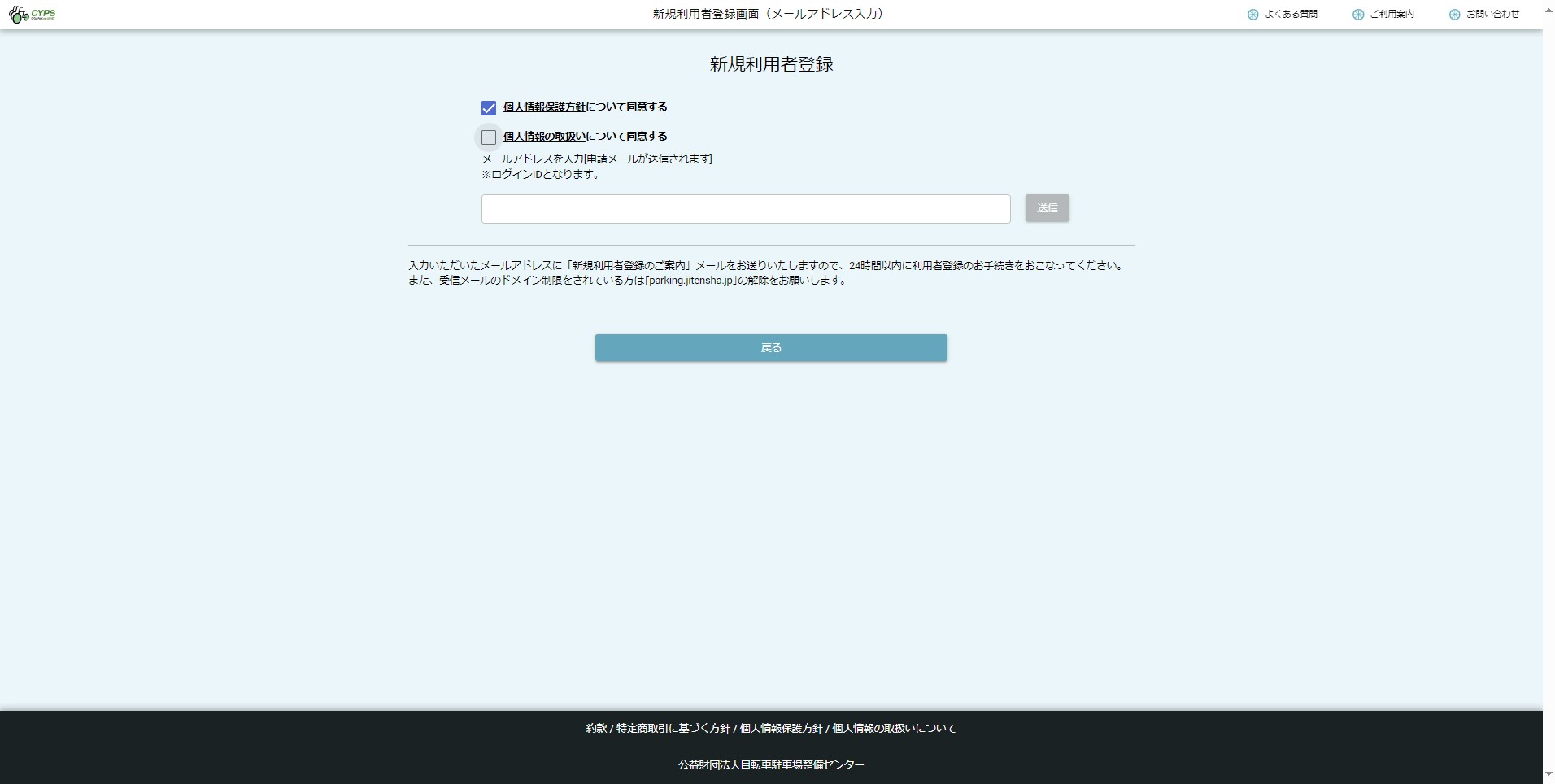This screenshot has height=784, width=1555.
Task: Open the お問い合わせ header menu text
Action: [1492, 15]
